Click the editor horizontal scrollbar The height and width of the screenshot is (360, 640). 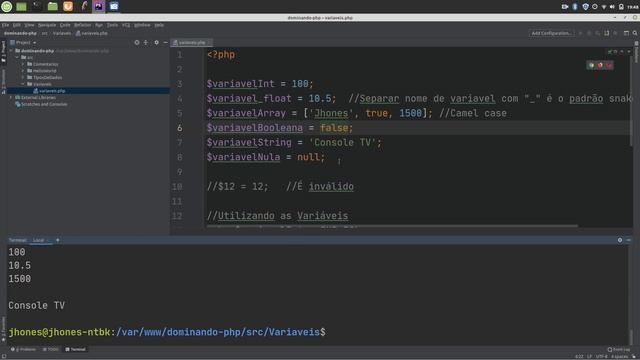(392, 226)
